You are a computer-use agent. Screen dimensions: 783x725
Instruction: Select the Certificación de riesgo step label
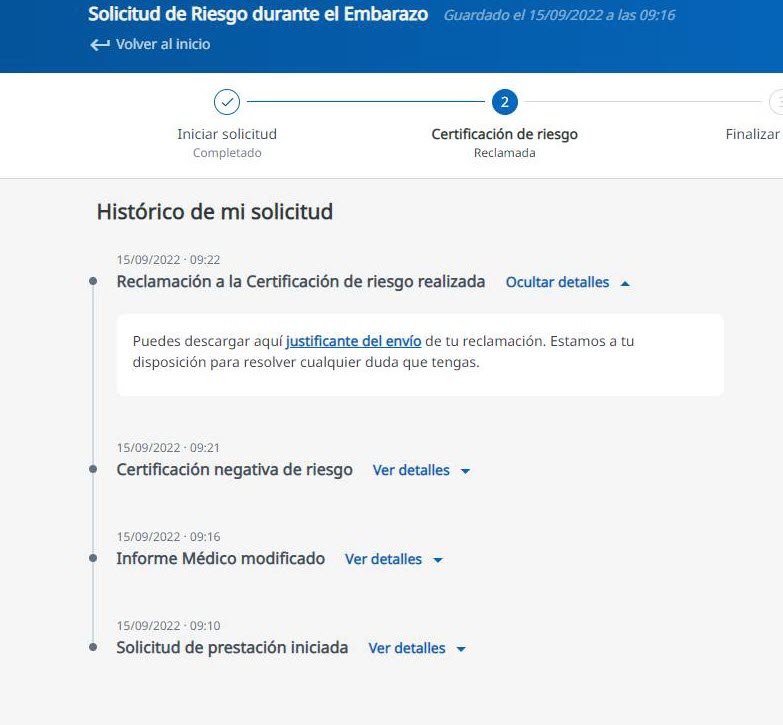click(504, 134)
